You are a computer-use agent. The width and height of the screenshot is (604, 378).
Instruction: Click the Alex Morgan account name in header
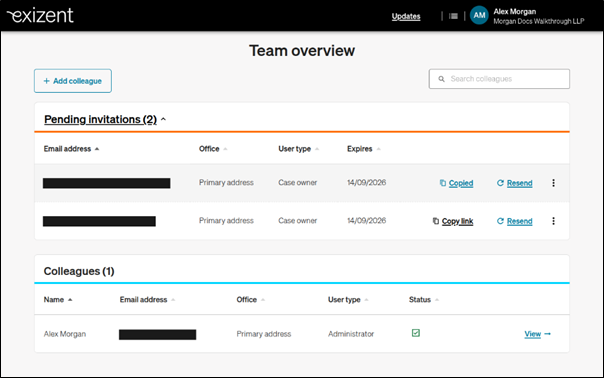click(x=515, y=12)
